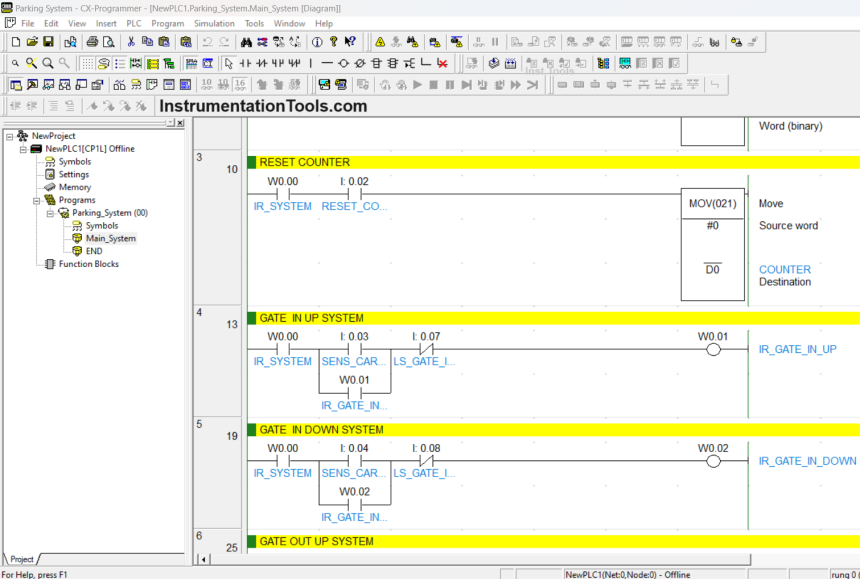
Task: Collapse the NewProject tree node
Action: [x=10, y=136]
